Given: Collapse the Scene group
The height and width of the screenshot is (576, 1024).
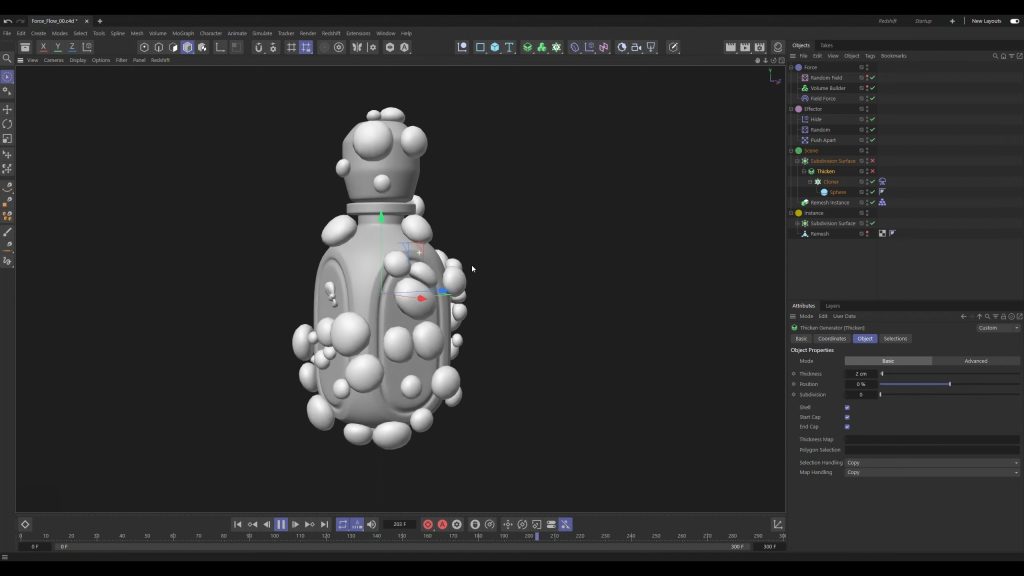Looking at the screenshot, I should pyautogui.click(x=792, y=151).
